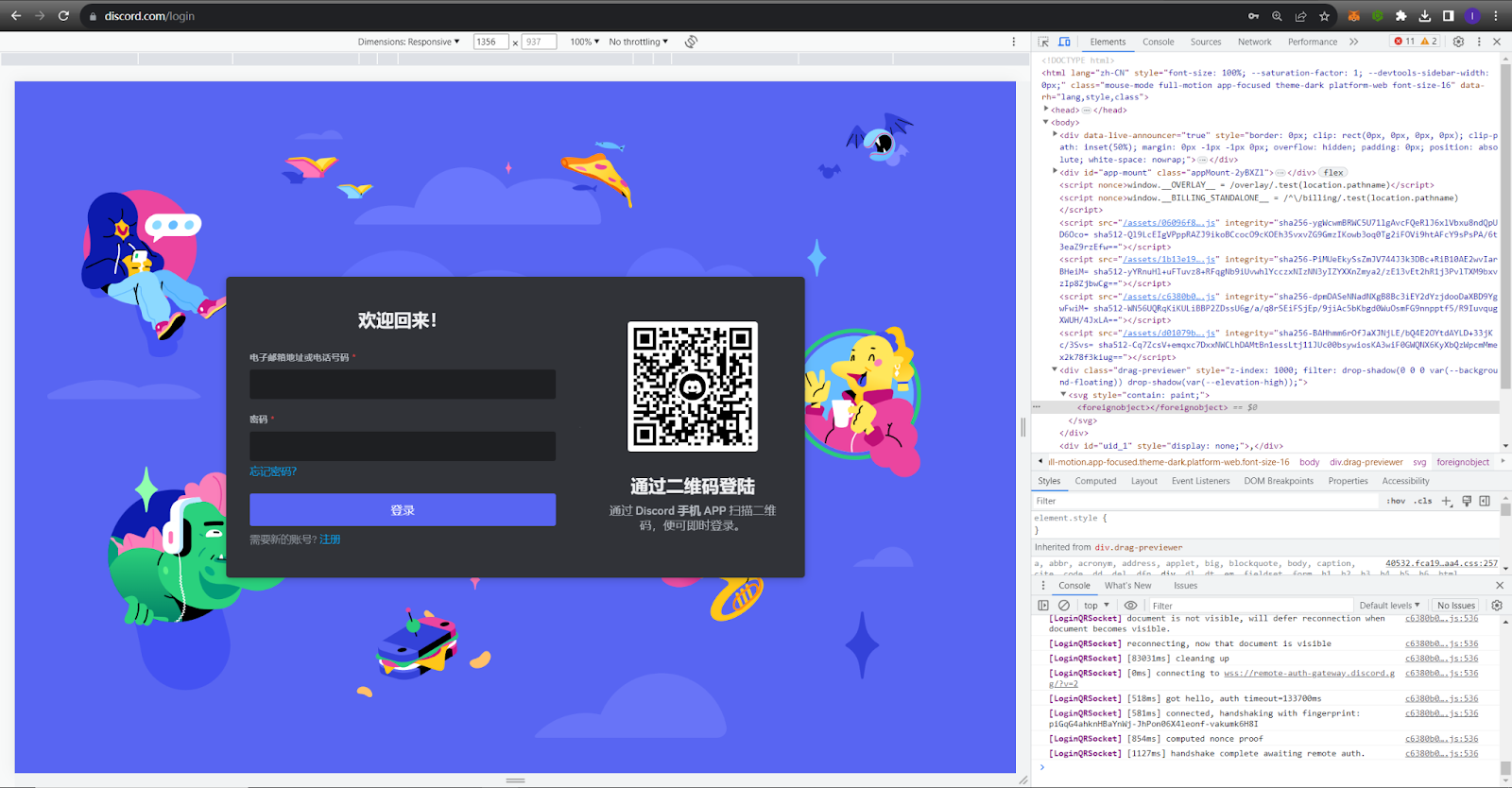The height and width of the screenshot is (788, 1512).
Task: Open the What's New drawer tab
Action: (1128, 586)
